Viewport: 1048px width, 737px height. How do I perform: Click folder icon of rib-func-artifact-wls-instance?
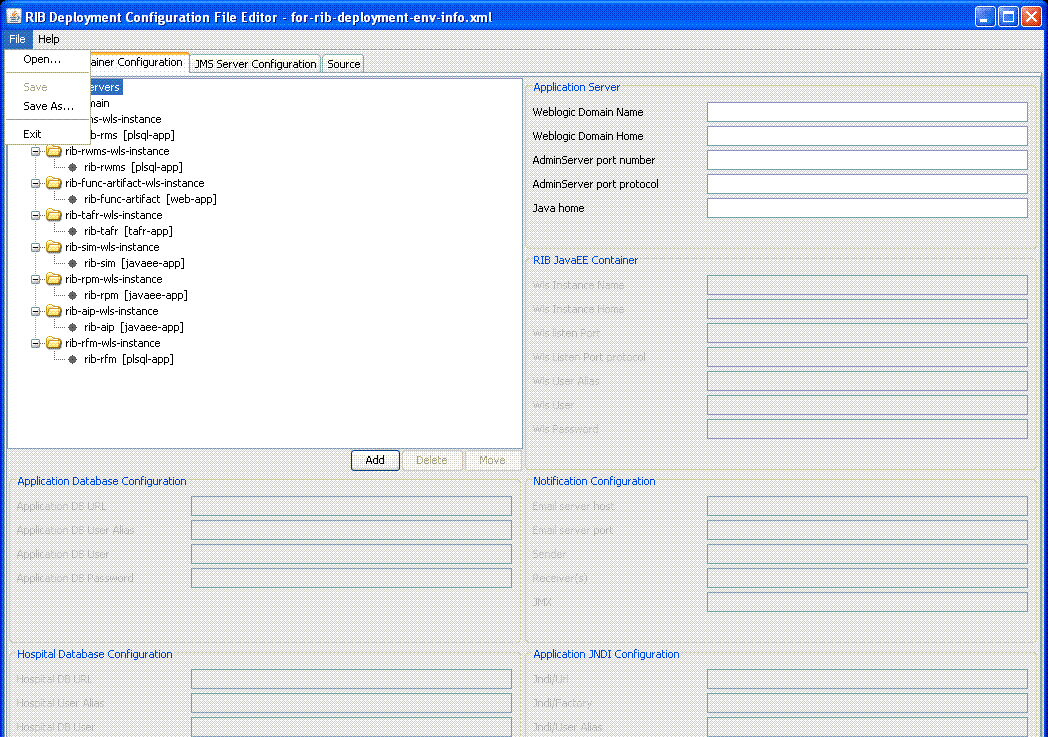[x=53, y=184]
